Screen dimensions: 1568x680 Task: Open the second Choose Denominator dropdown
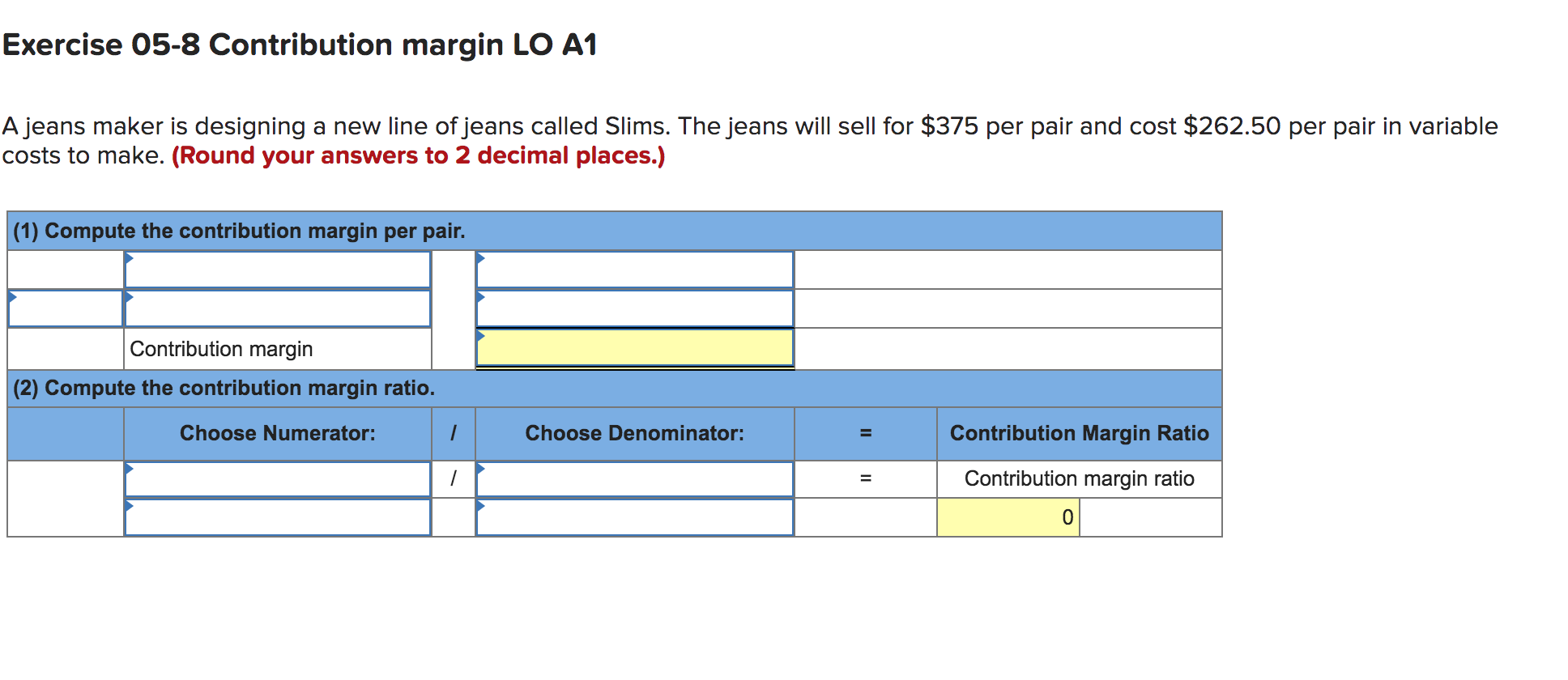[x=634, y=516]
